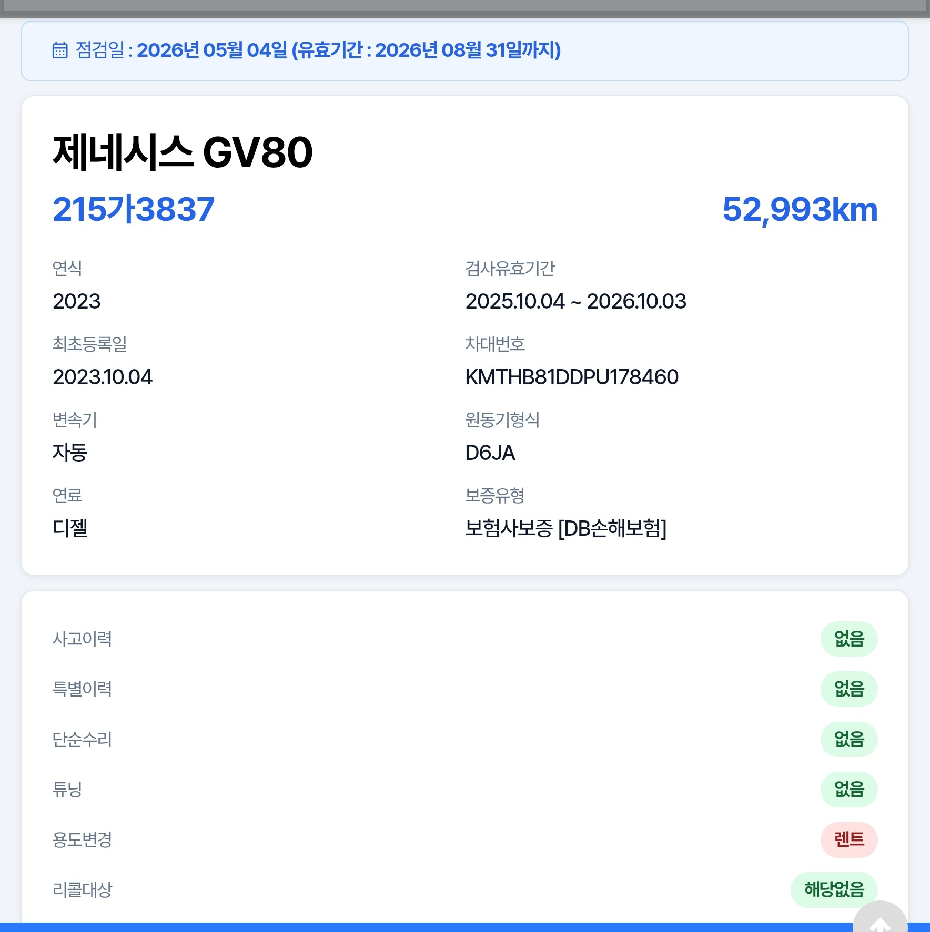Select the vehicle title 제네시스 GV80

click(x=182, y=152)
